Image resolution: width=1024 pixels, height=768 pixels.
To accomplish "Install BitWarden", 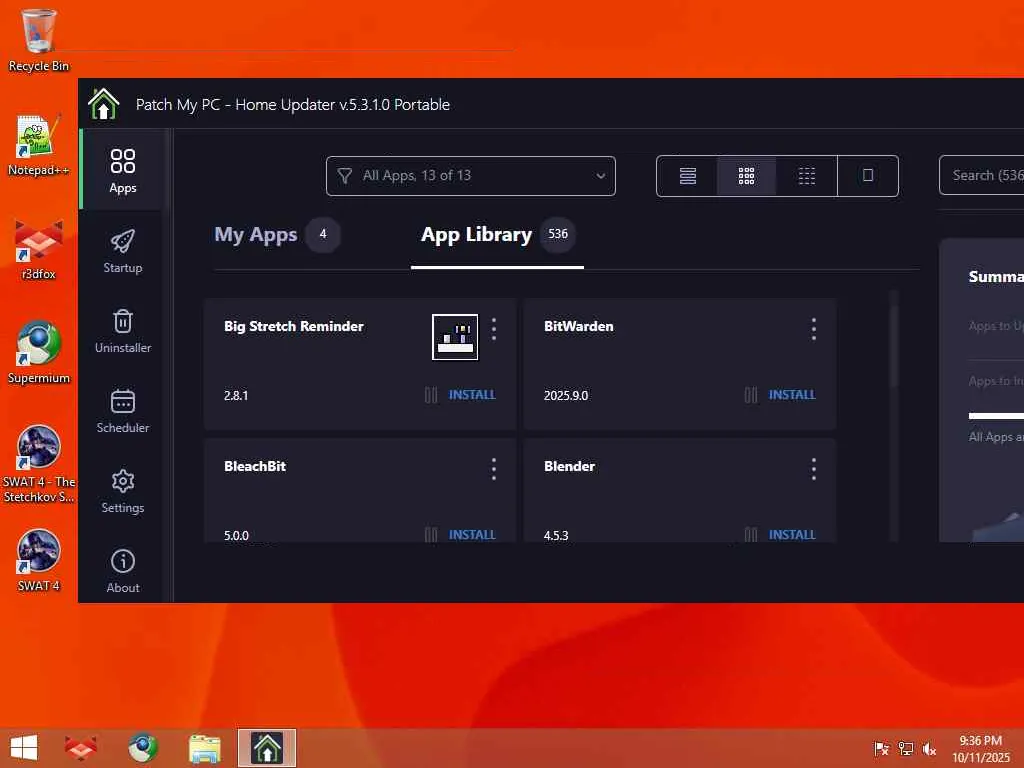I will point(792,394).
